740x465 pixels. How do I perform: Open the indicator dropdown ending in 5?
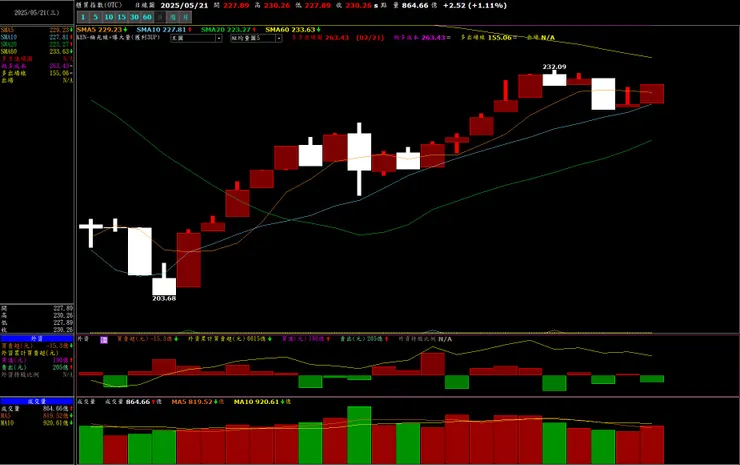click(x=256, y=38)
